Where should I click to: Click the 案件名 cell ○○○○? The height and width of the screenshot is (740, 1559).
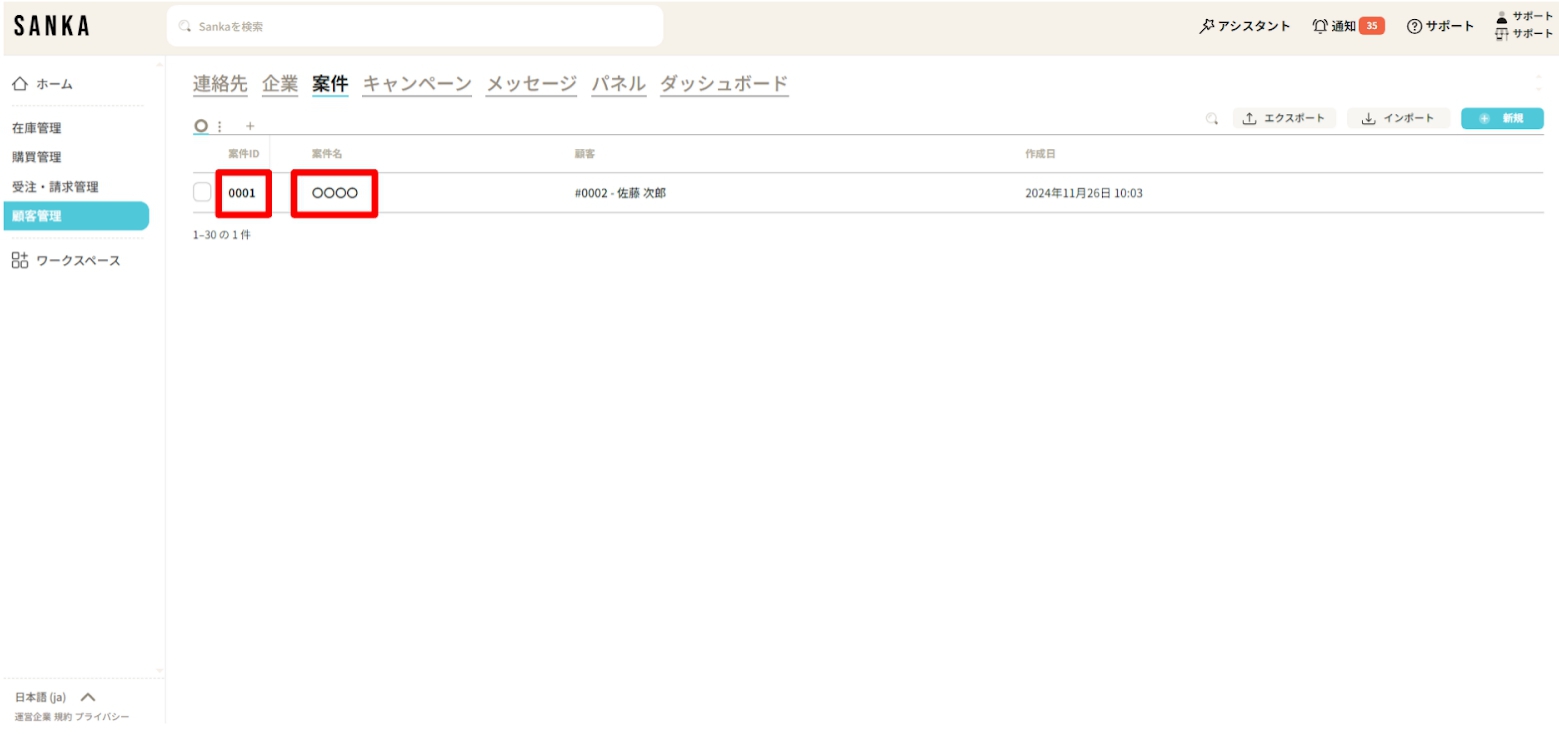334,193
